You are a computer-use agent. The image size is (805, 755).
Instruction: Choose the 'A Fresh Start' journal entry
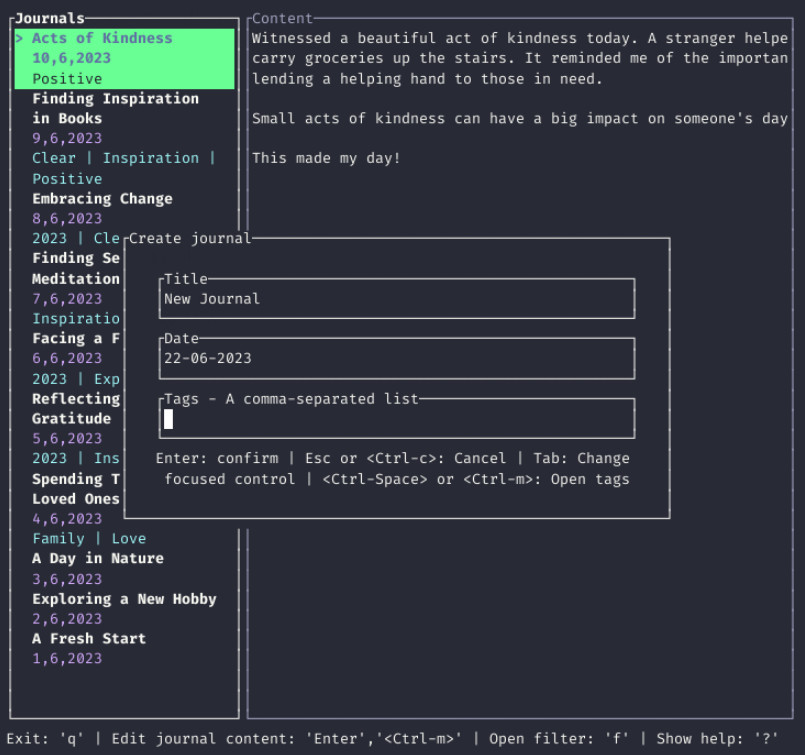tap(89, 638)
